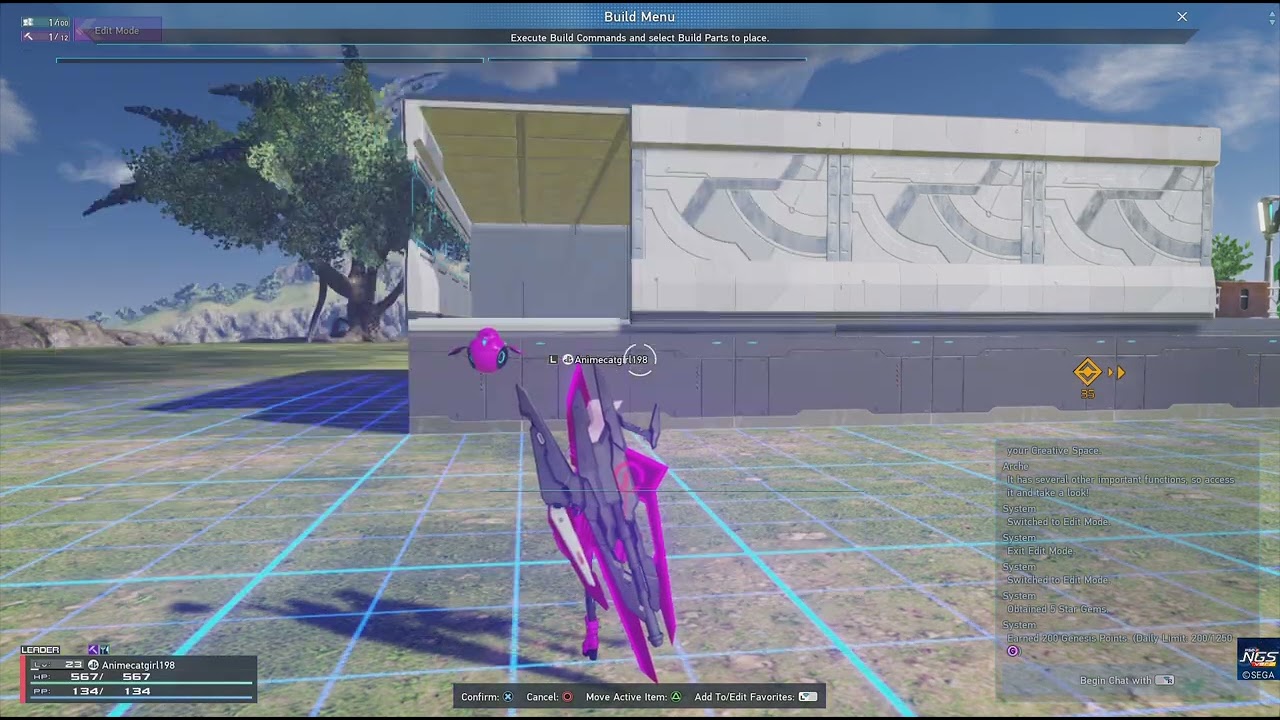Click the purple Genesis Points icon in chat

click(1012, 651)
